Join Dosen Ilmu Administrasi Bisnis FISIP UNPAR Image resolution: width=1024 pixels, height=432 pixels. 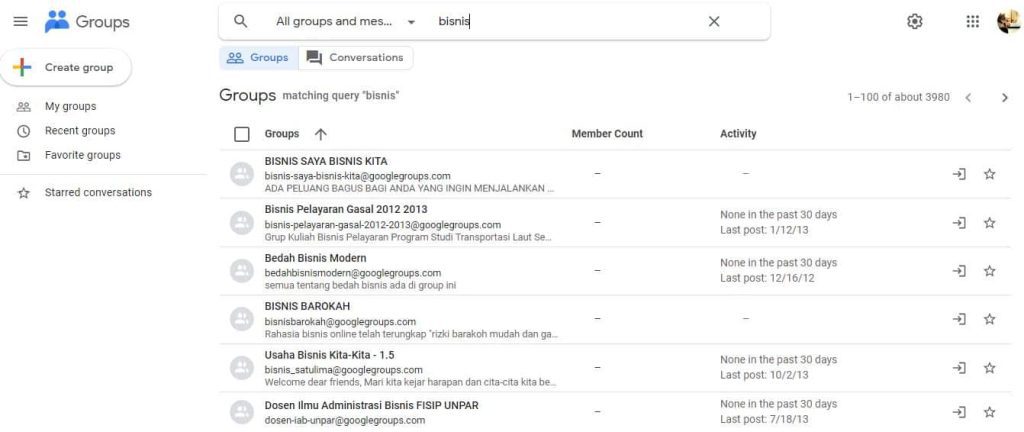[959, 412]
